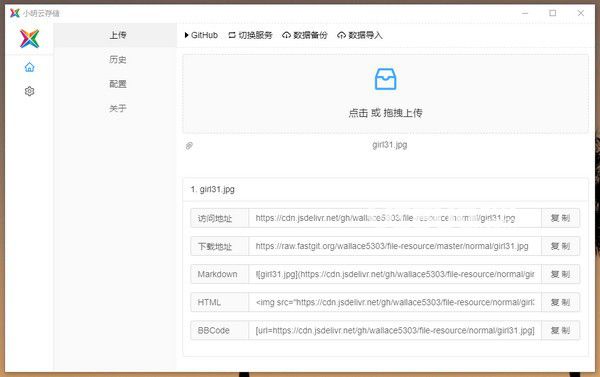Close the 小明云存储 window

point(580,13)
